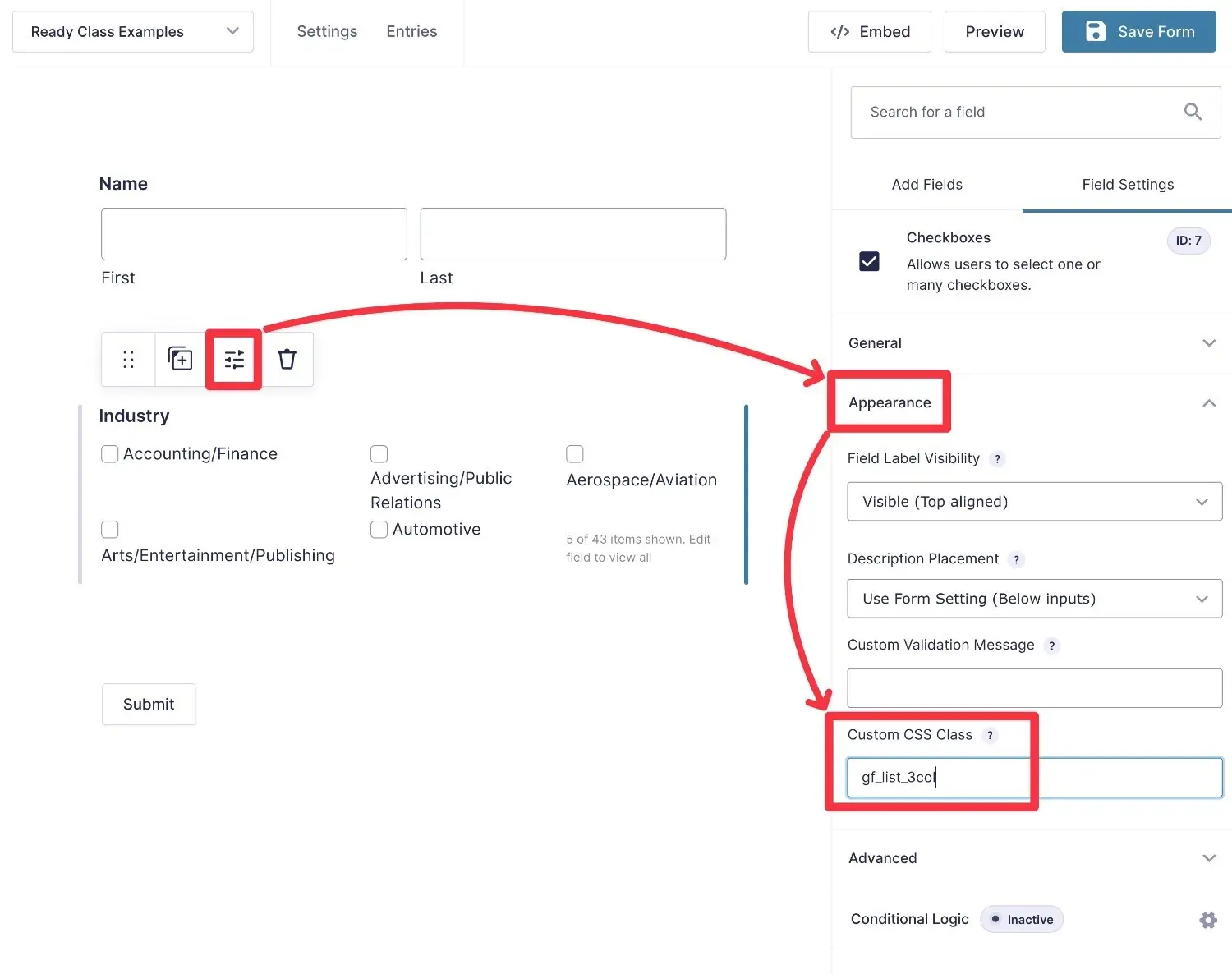The width and height of the screenshot is (1232, 974).
Task: Open Field Label Visibility dropdown
Action: point(1034,502)
